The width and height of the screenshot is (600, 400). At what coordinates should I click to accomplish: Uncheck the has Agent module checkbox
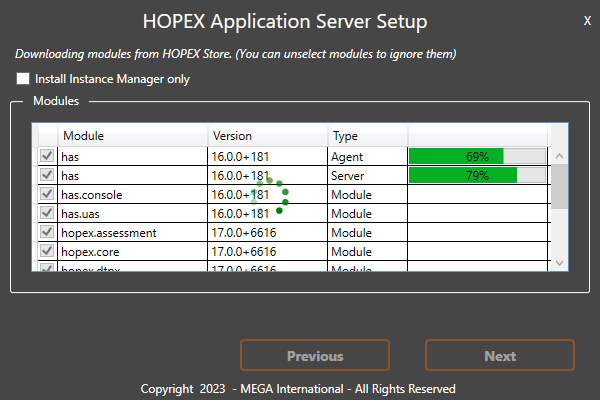pyautogui.click(x=46, y=157)
